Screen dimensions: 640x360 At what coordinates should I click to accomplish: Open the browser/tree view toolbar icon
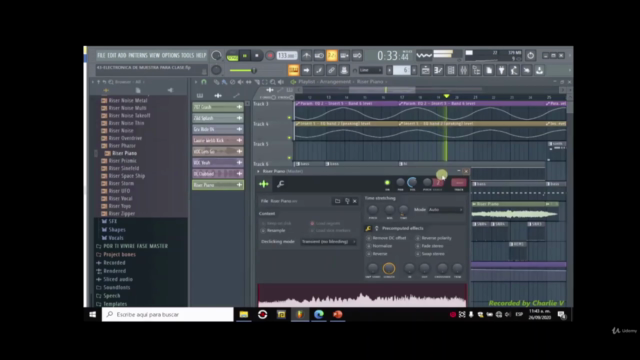(x=476, y=71)
